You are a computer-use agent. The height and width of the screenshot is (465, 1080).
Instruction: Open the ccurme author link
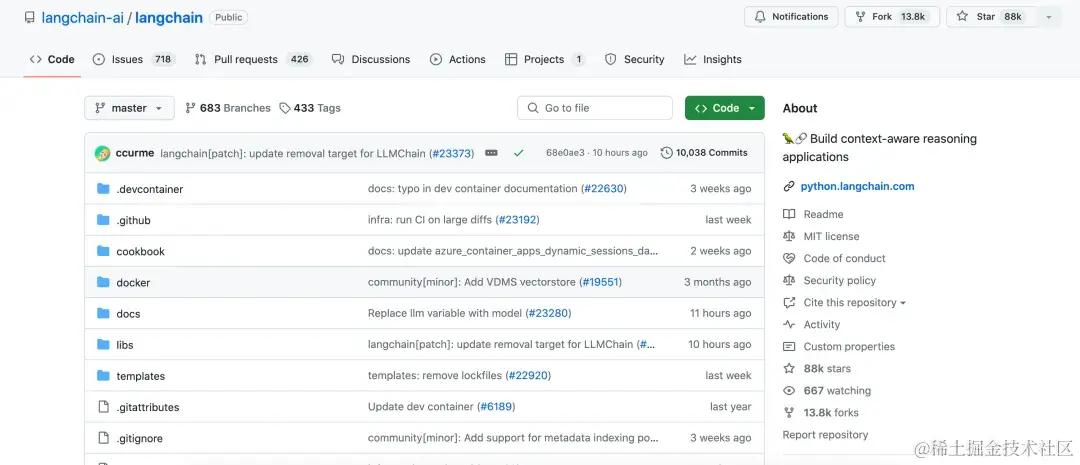135,153
